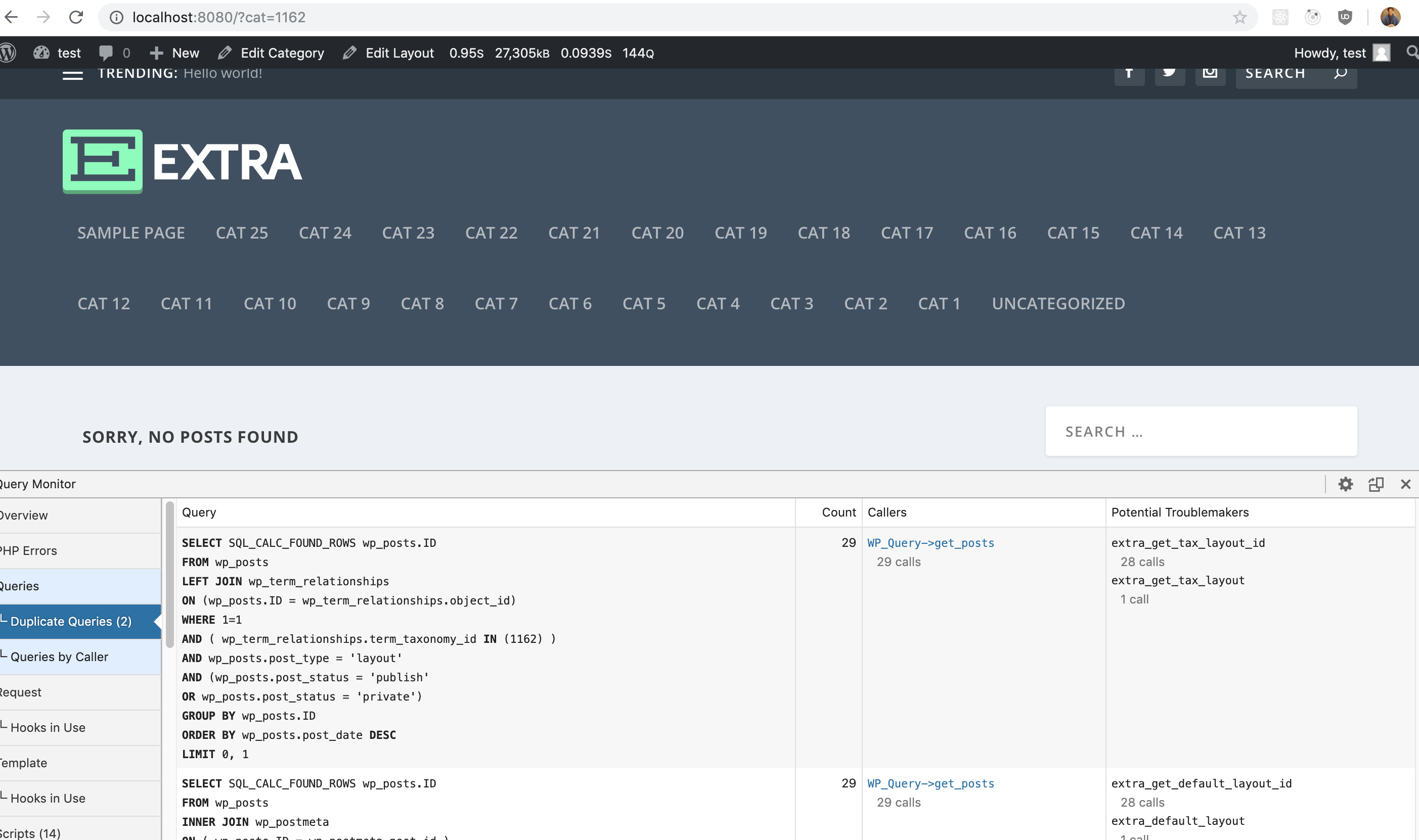Click the sidebar Search input field

point(1201,431)
